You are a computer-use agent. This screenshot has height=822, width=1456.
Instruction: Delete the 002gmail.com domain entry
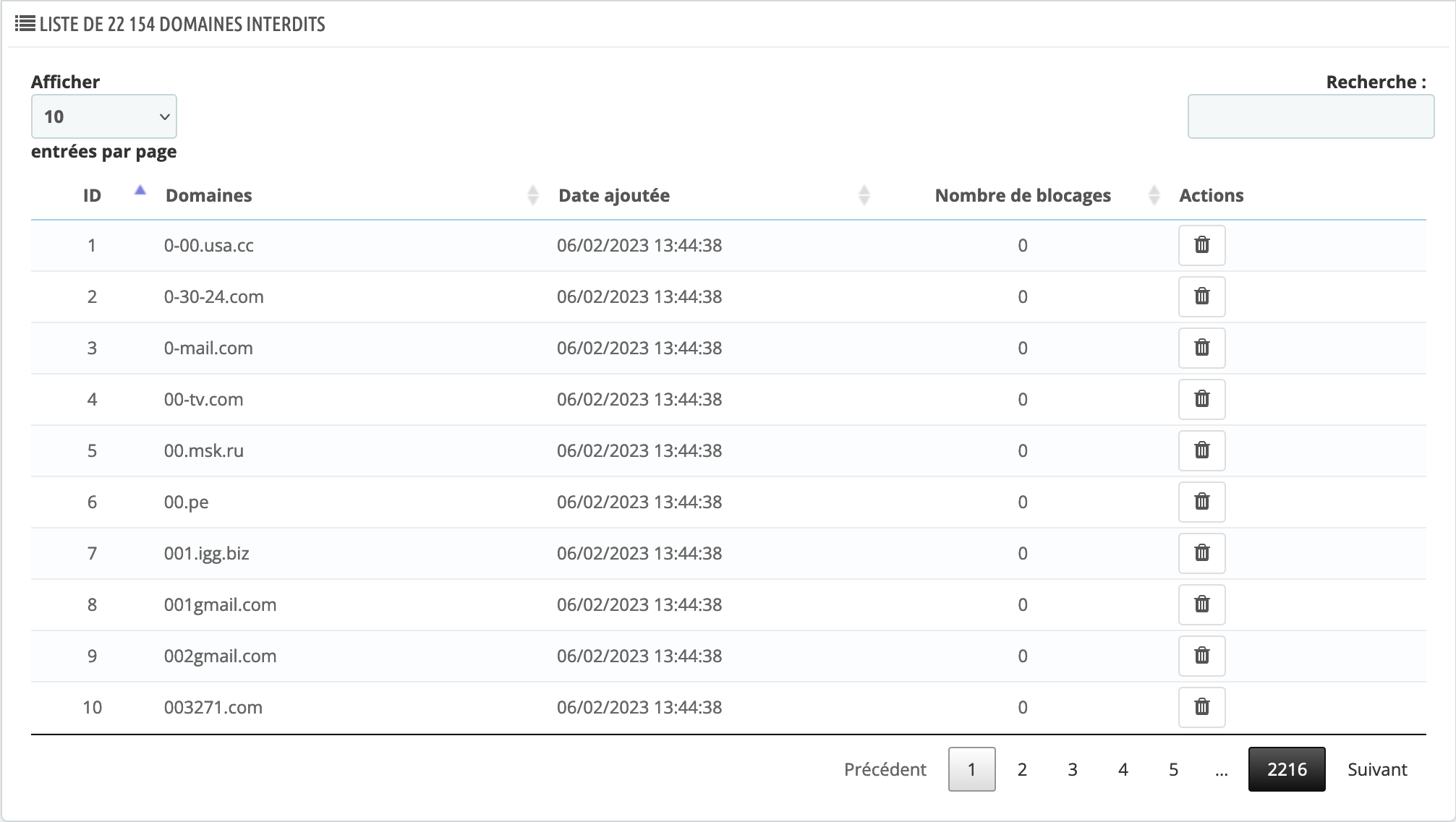(x=1201, y=656)
